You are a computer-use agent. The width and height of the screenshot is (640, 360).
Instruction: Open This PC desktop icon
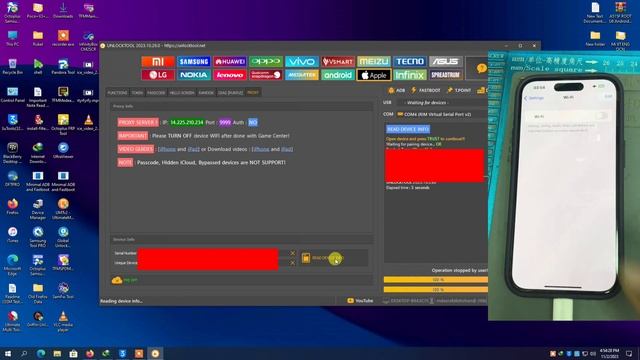click(x=12, y=39)
